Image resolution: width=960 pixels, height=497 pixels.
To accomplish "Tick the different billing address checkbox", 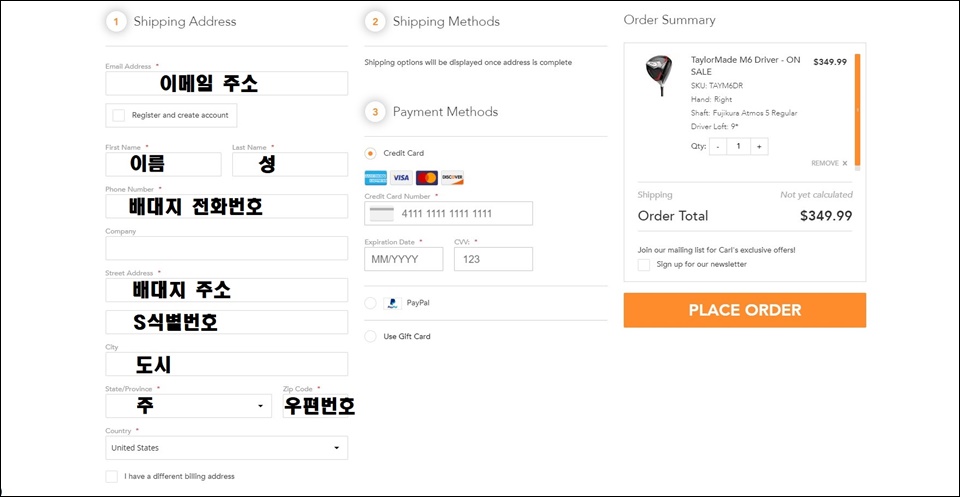I will click(x=111, y=476).
